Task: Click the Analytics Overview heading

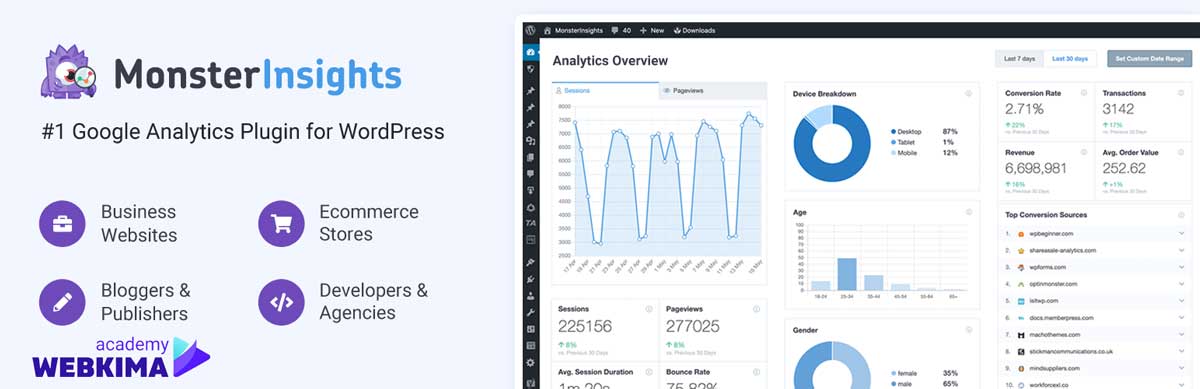Action: pyautogui.click(x=610, y=60)
